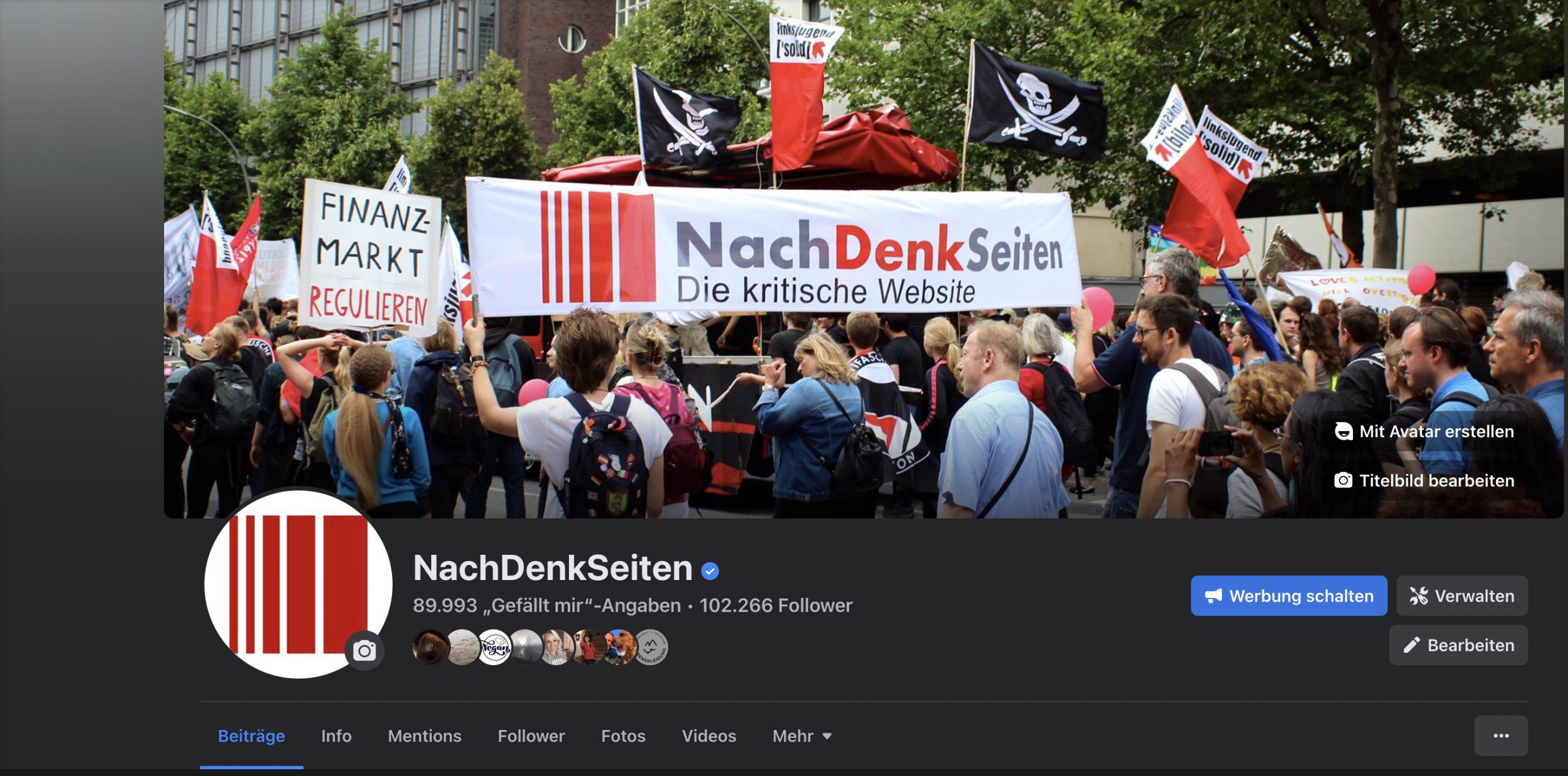Click the camera icon on profile picture

click(x=364, y=650)
